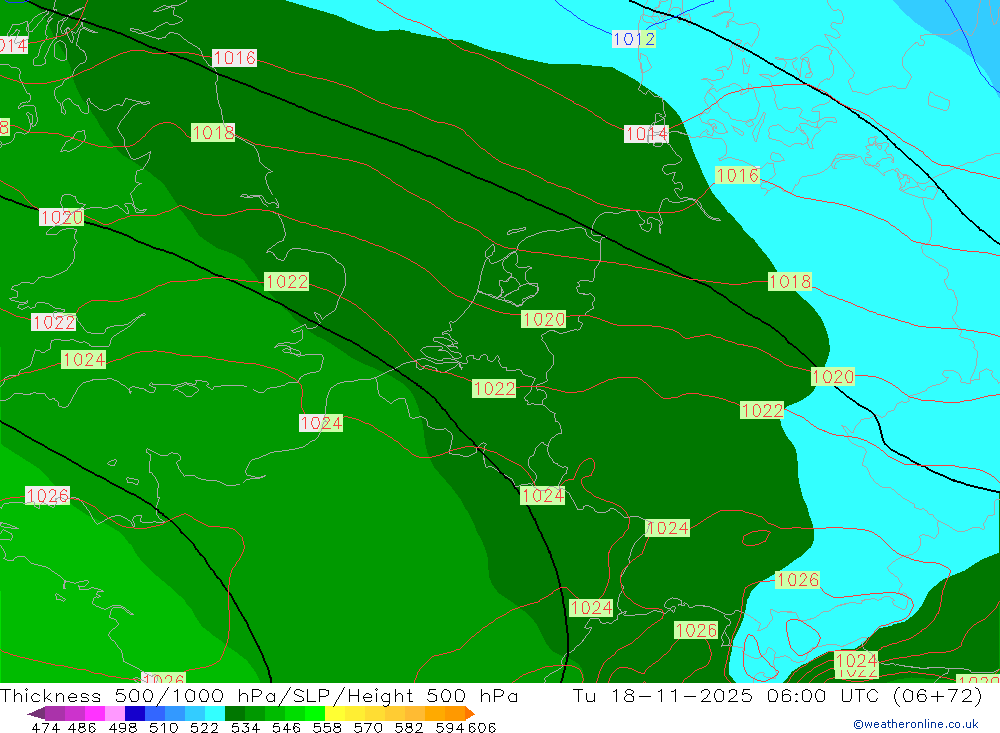Click the 1024 label off Cornwall
This screenshot has height=733, width=1000.
click(x=84, y=360)
